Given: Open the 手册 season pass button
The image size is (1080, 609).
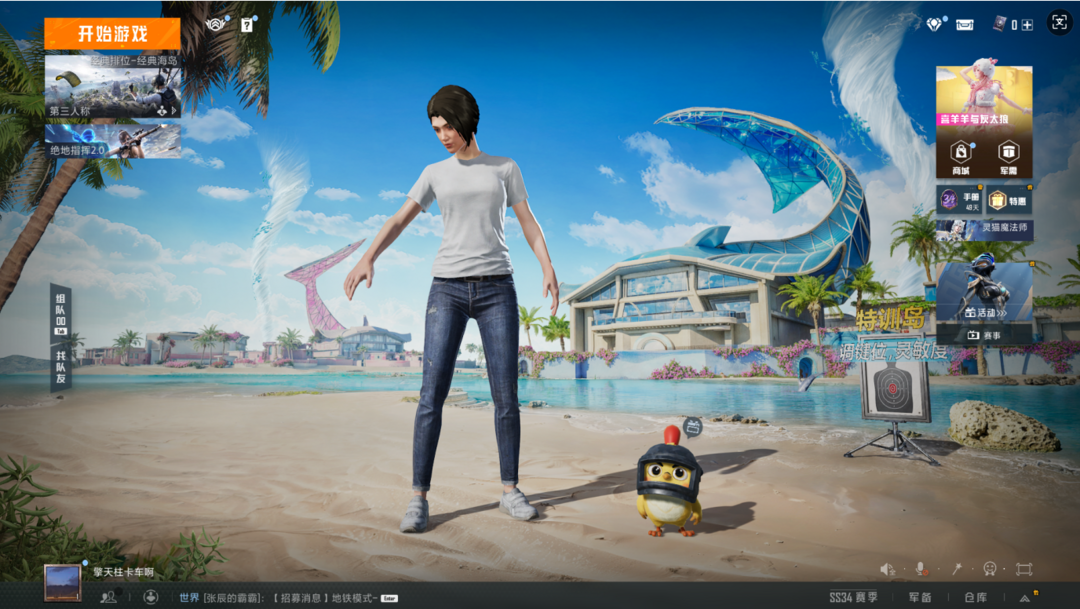Looking at the screenshot, I should 959,200.
